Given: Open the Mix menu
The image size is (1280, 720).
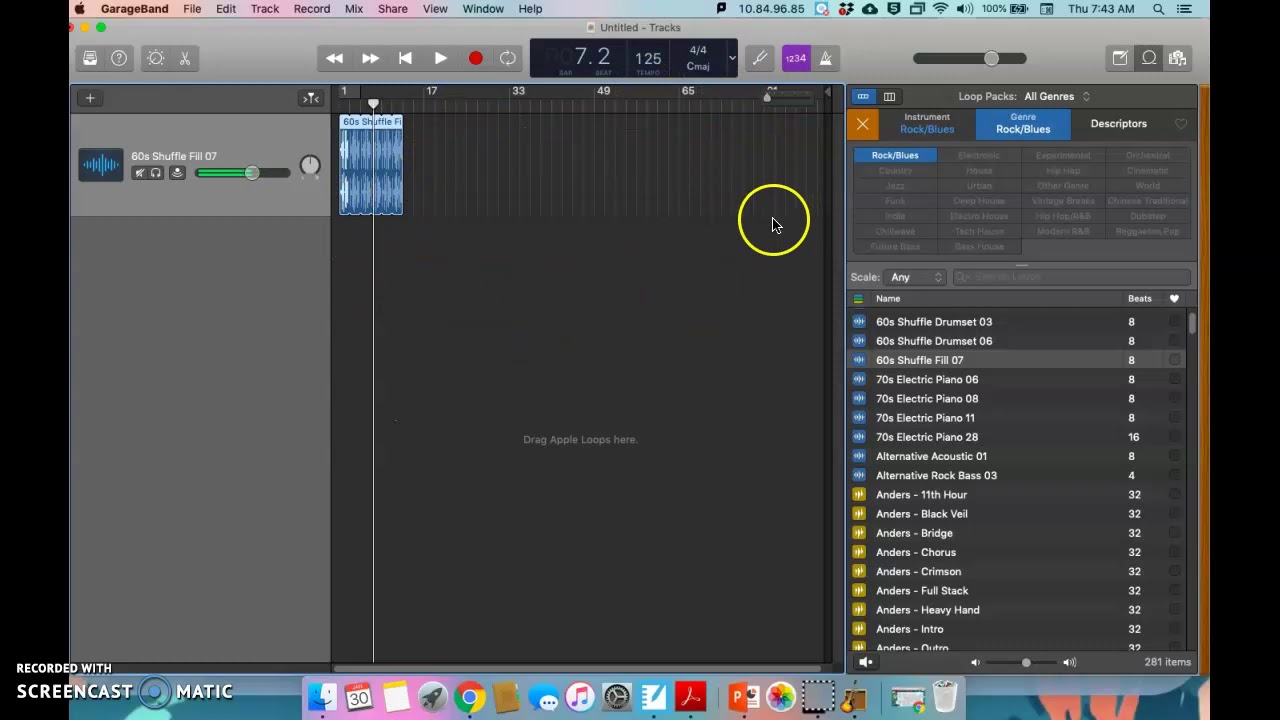Looking at the screenshot, I should click(x=354, y=9).
